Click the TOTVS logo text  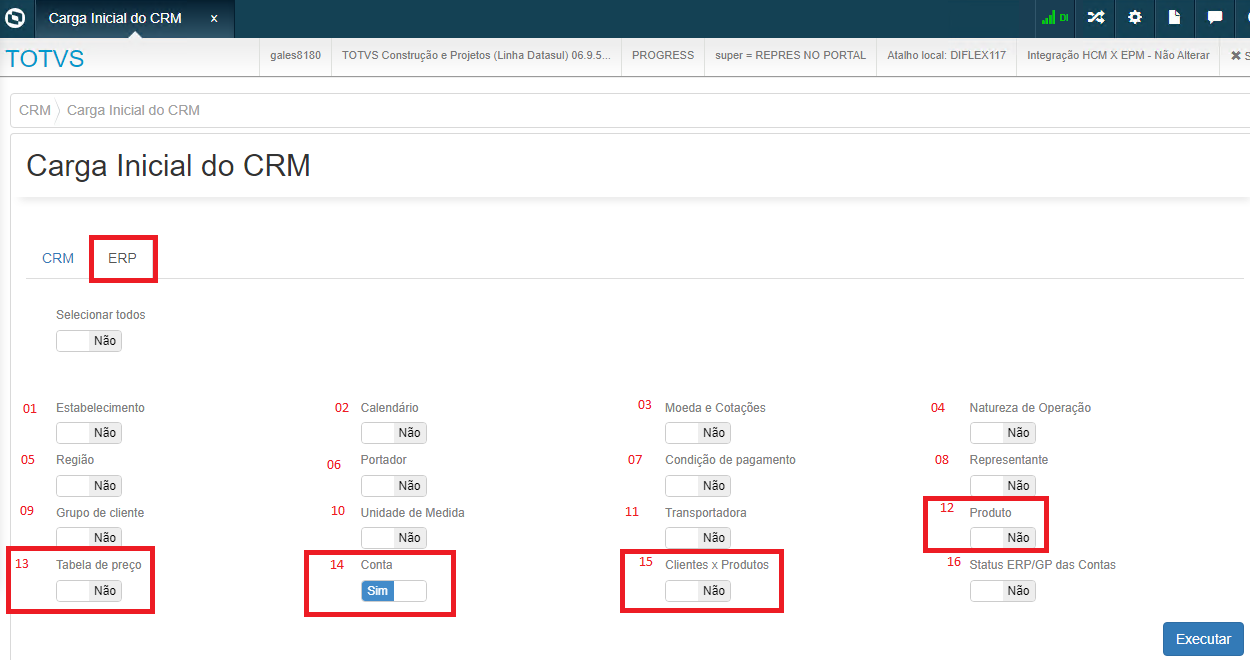click(x=45, y=59)
